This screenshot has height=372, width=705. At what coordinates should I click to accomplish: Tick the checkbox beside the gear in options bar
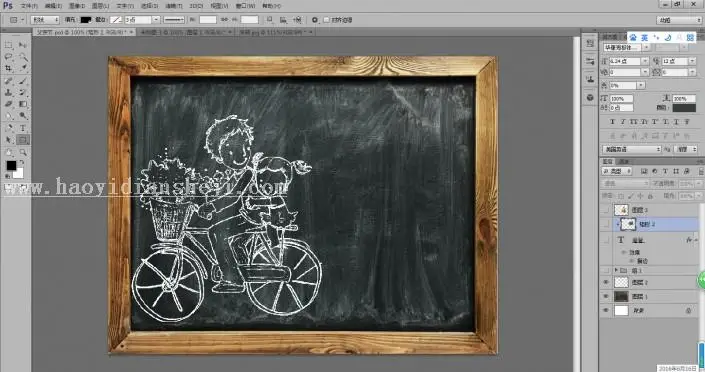326,20
